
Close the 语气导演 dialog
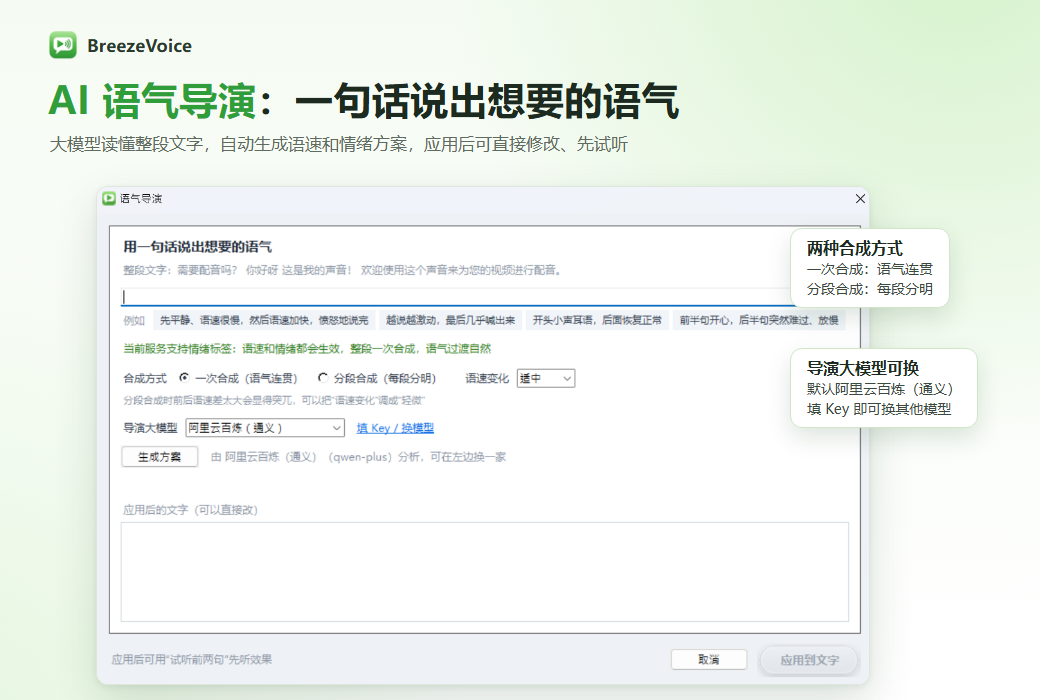tap(860, 198)
